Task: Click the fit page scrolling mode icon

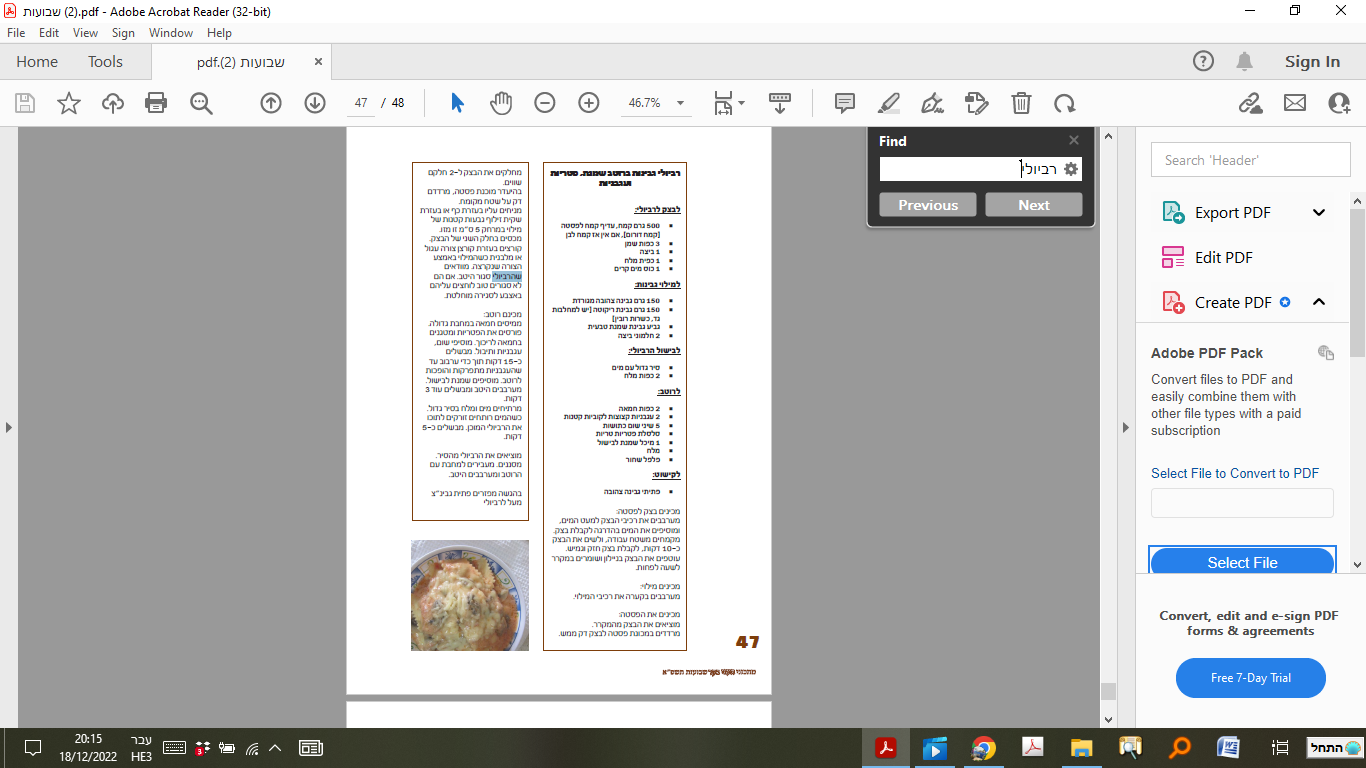Action: (723, 103)
